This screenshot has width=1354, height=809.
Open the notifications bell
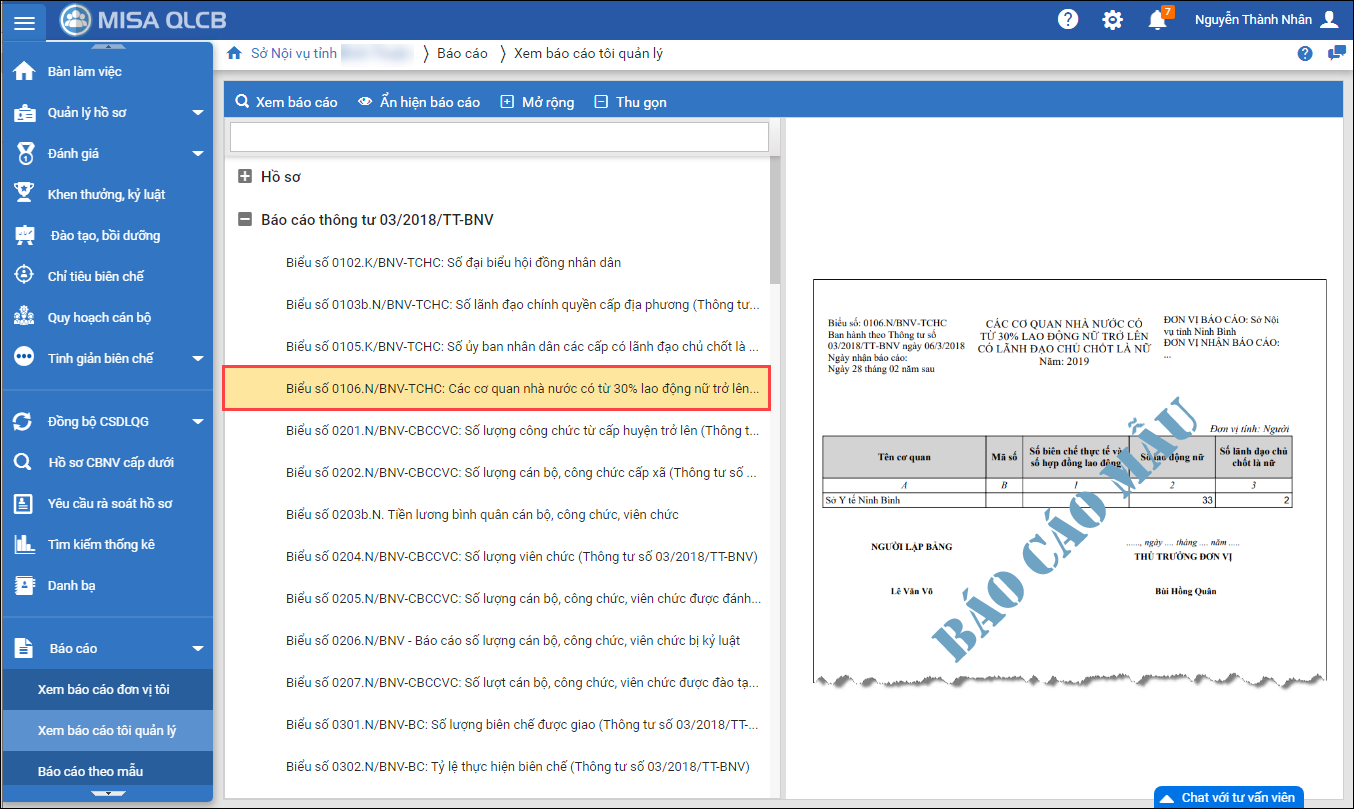(1157, 20)
